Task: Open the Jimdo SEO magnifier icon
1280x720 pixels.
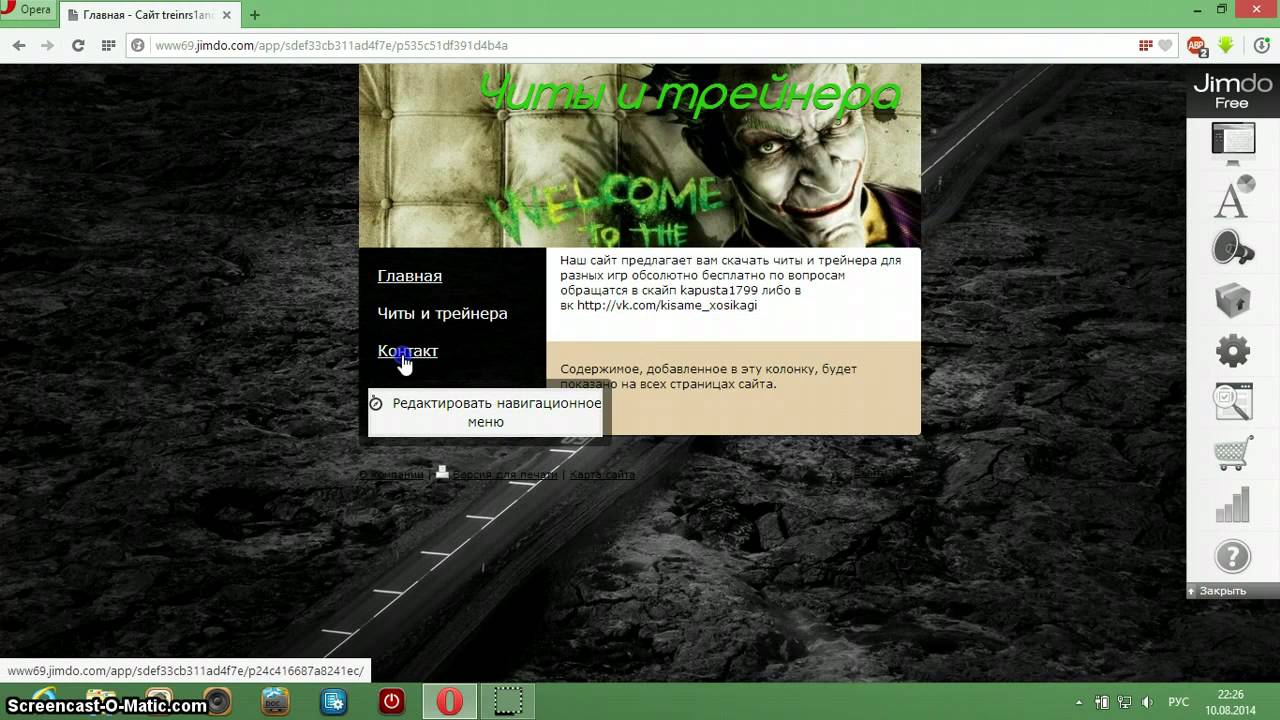Action: click(x=1233, y=402)
